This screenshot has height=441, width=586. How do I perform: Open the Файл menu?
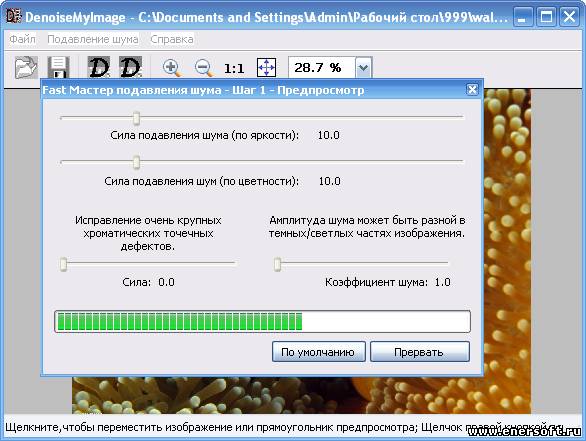point(22,39)
